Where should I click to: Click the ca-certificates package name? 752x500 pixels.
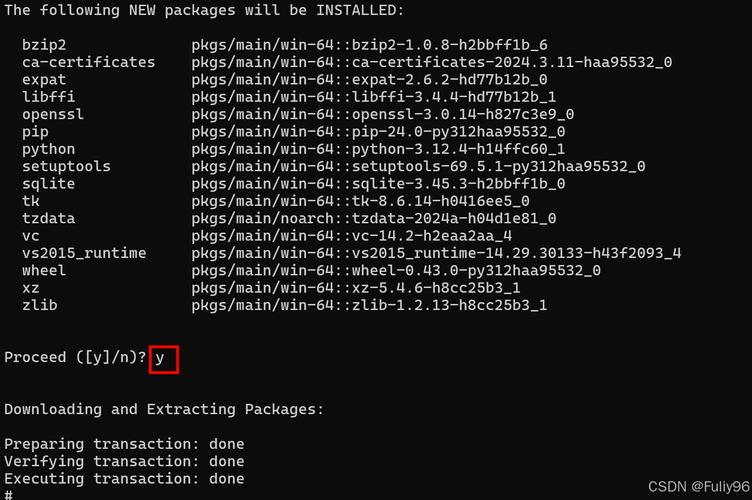(88, 62)
